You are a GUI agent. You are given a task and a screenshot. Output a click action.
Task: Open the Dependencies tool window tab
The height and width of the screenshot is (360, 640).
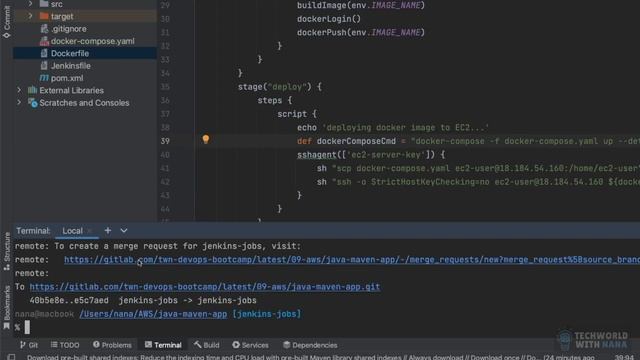[310, 345]
